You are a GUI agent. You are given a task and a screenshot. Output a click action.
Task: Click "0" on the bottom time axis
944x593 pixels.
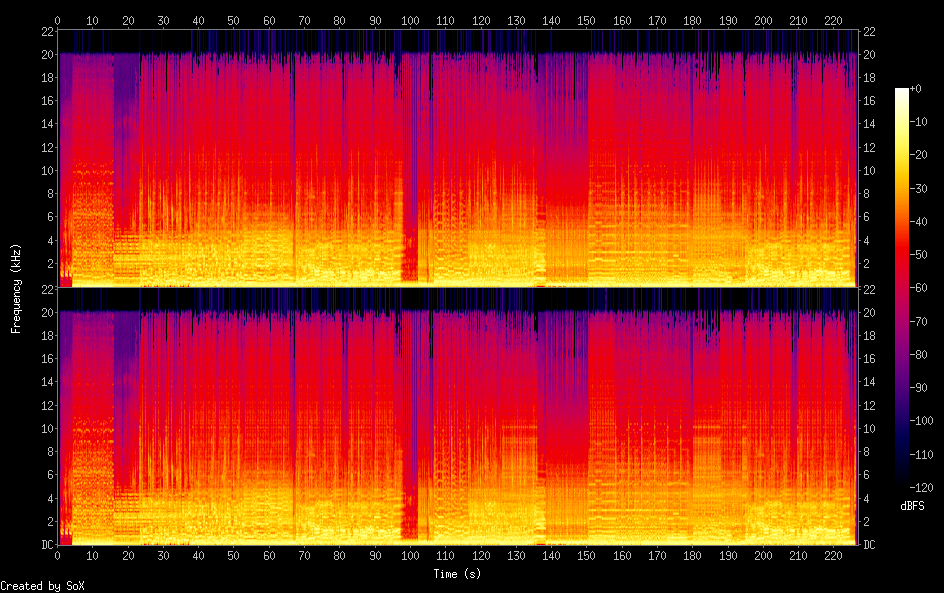(57, 556)
